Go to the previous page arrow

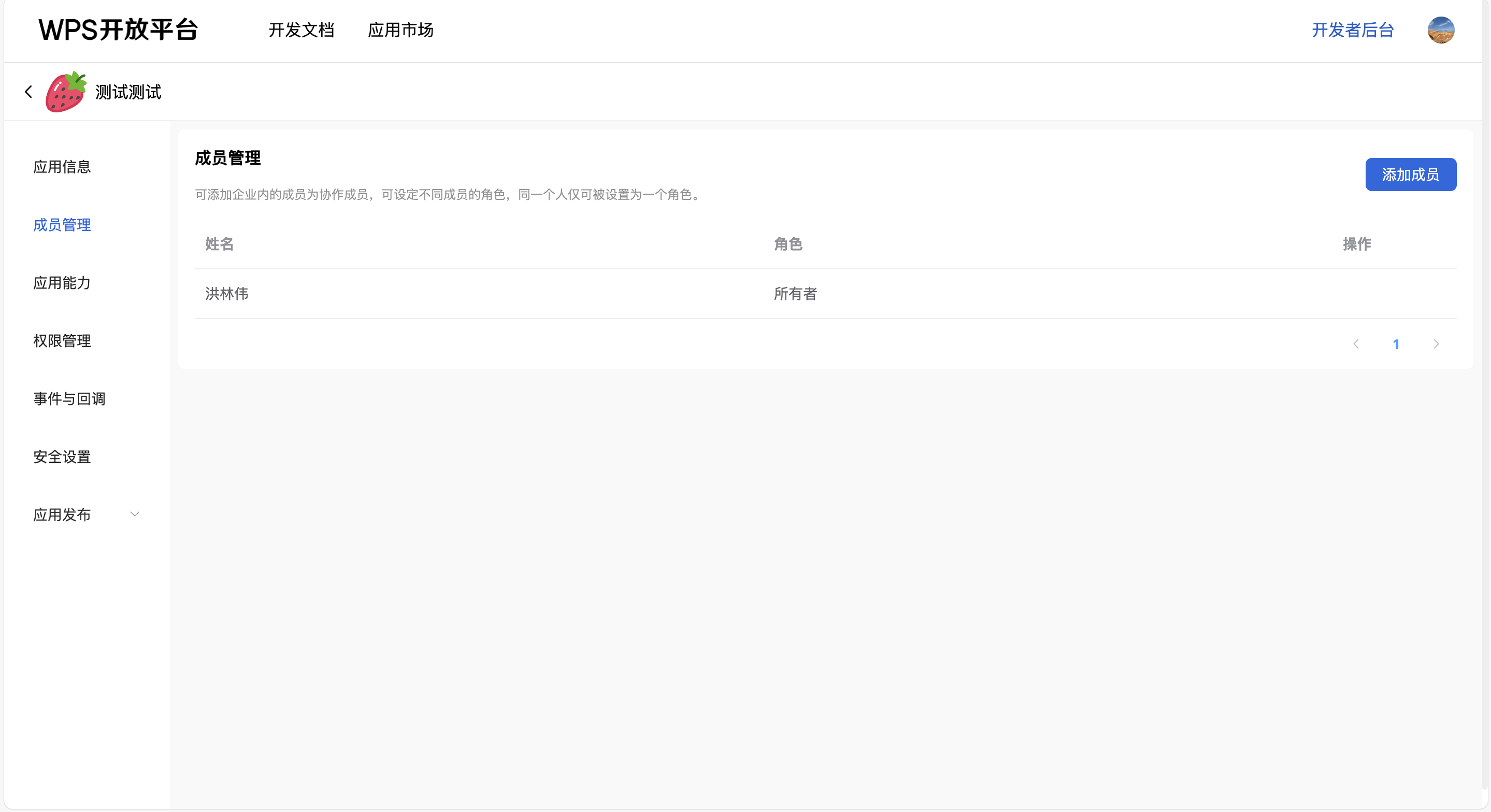[x=1356, y=344]
